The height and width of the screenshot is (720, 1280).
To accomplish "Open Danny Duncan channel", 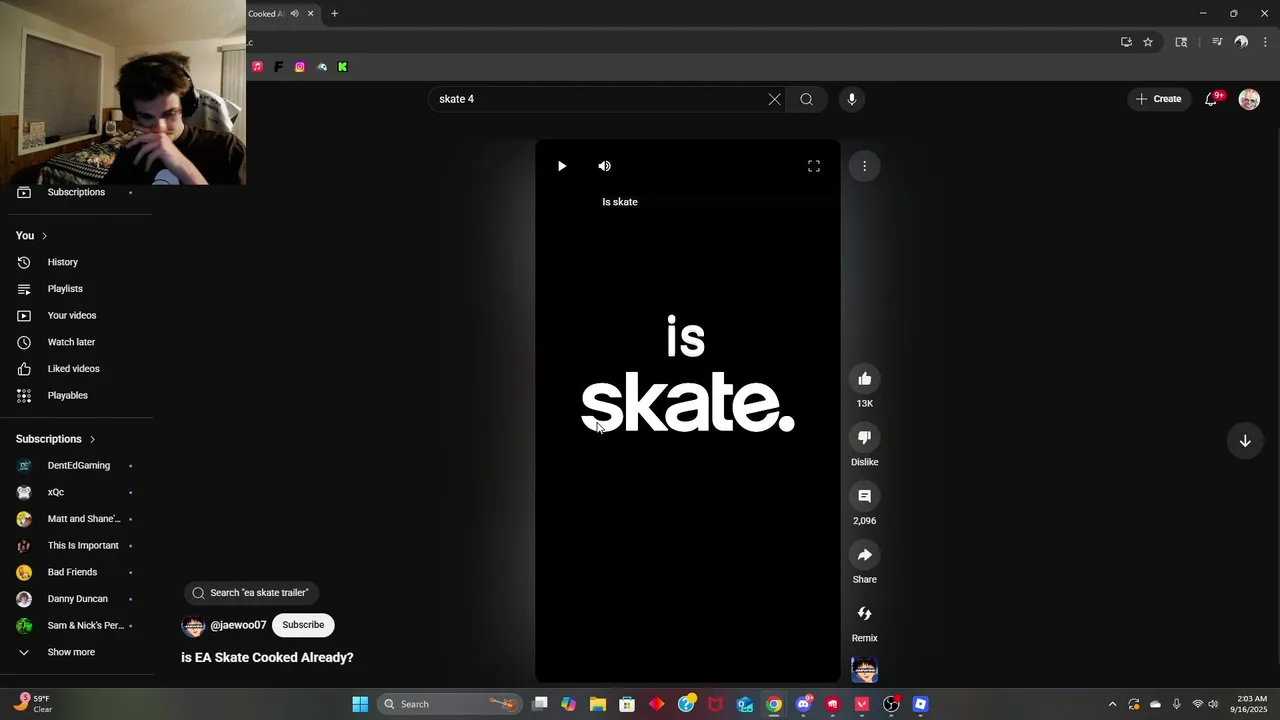I will [76, 599].
